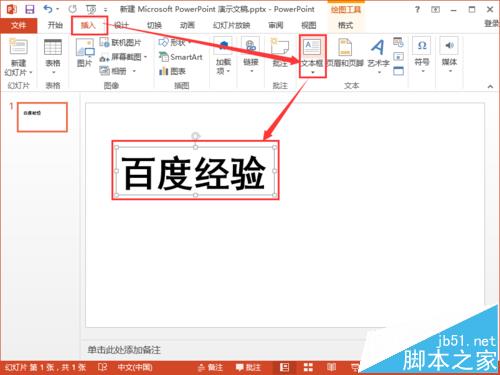500x375 pixels.
Task: Switch to the 设计 ribbon tab
Action: point(121,25)
